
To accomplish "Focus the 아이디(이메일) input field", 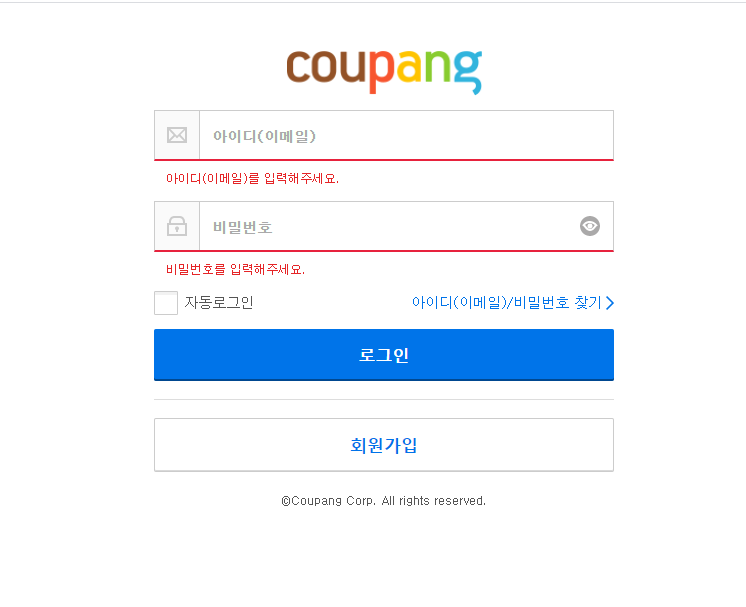I will [406, 136].
